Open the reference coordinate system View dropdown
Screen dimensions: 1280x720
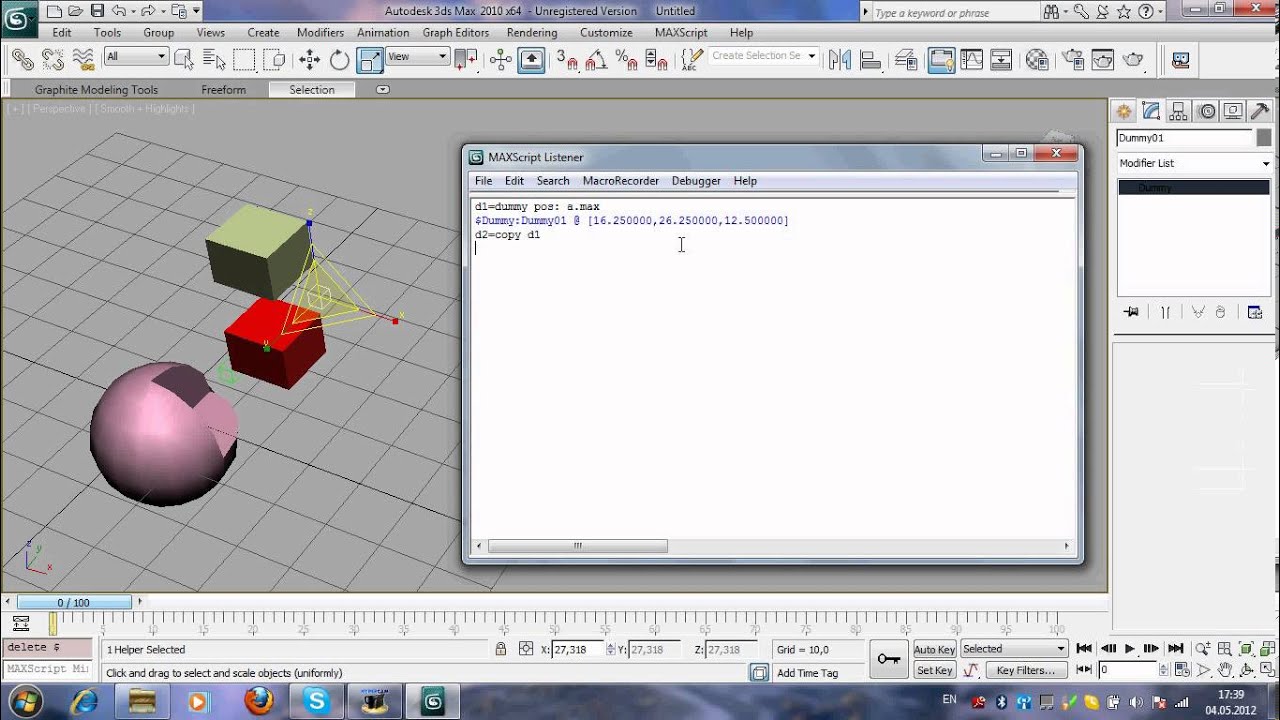pyautogui.click(x=417, y=57)
